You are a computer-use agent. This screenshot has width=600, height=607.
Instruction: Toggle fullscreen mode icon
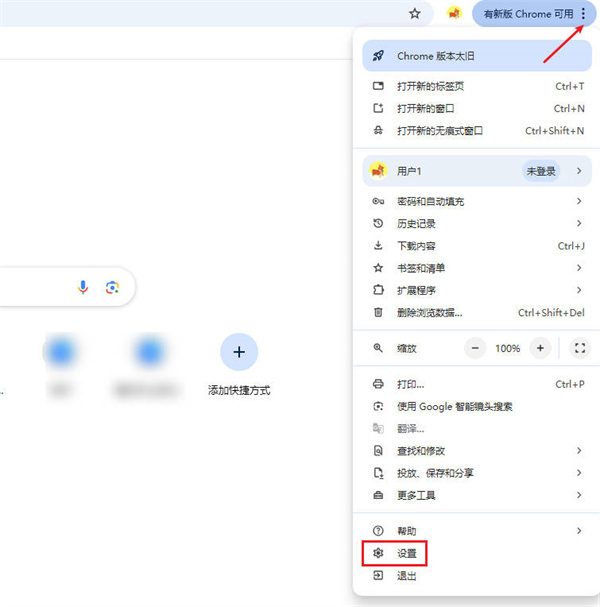(579, 348)
